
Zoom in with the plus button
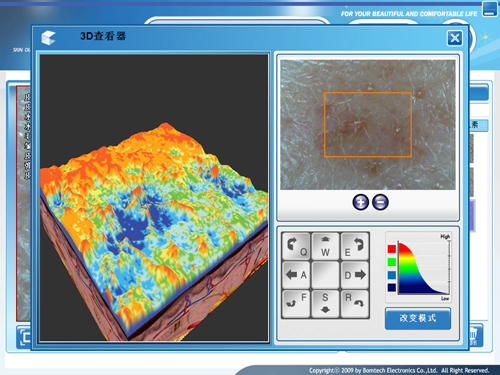click(361, 202)
